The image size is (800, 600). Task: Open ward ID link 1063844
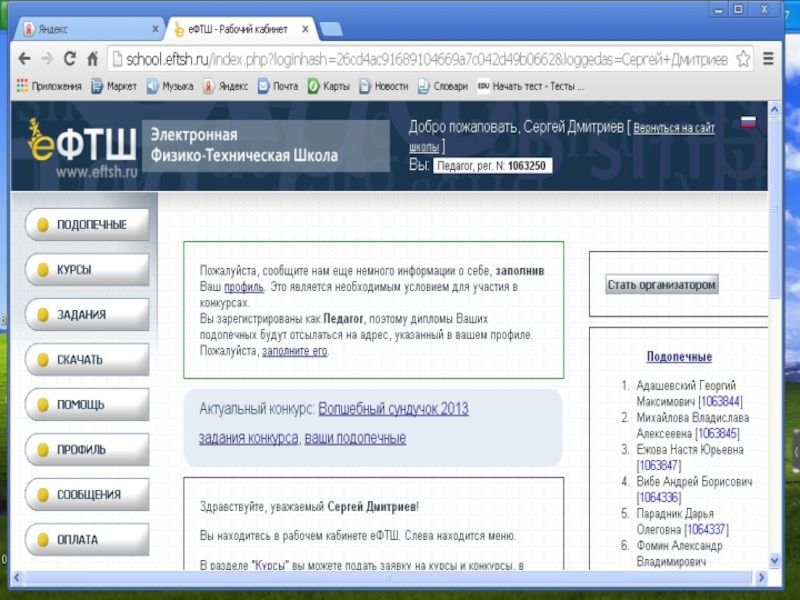tap(720, 402)
